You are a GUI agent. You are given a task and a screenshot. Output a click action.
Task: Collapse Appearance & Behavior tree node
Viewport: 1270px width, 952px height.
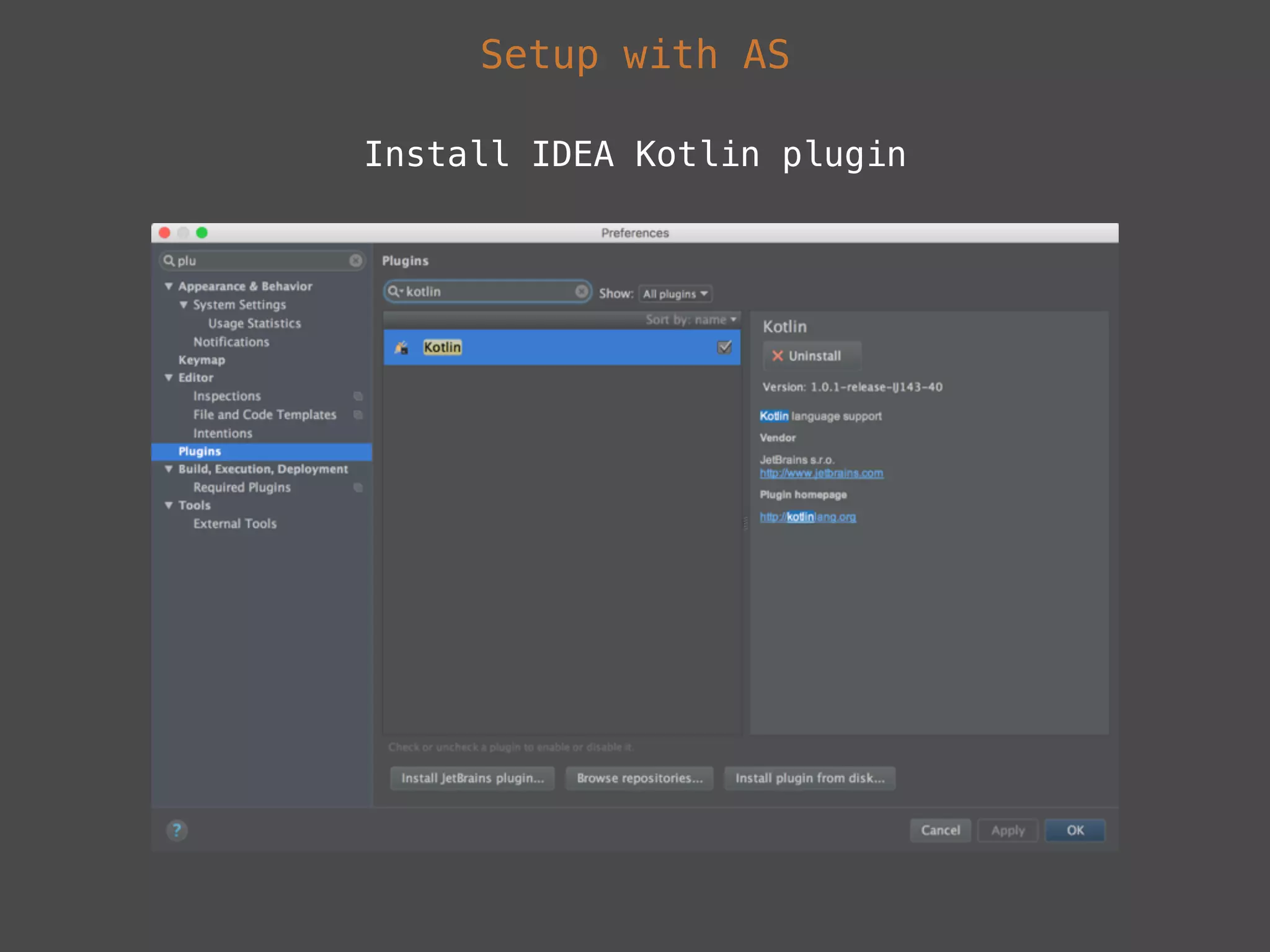tap(169, 286)
